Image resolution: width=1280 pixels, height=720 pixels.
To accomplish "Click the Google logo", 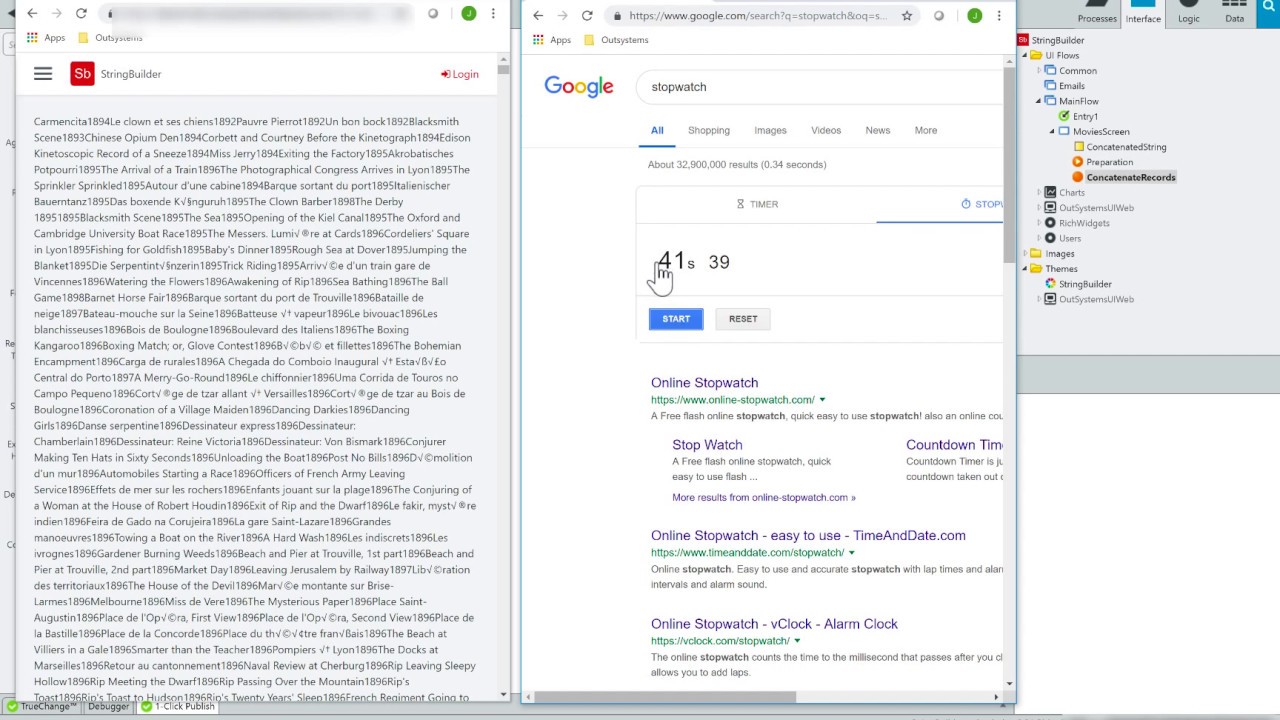I will pos(579,87).
